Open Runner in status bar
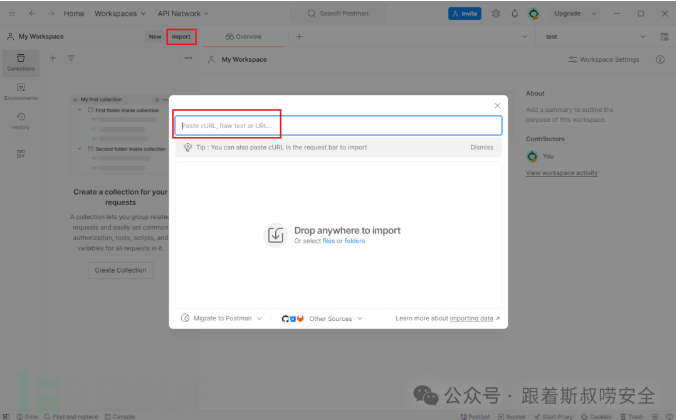This screenshot has height=420, width=676. click(x=512, y=417)
